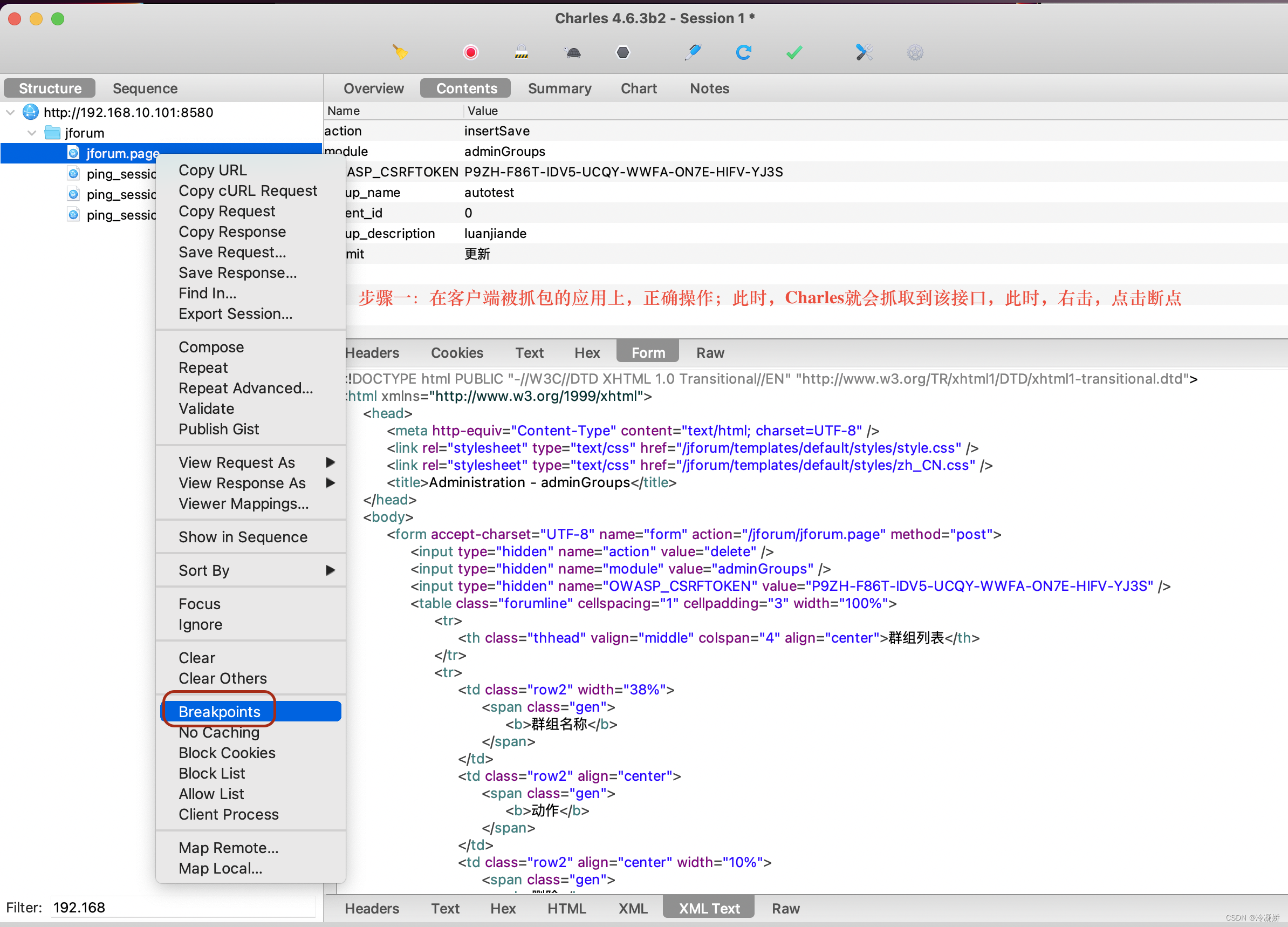Choose Copy URL in context menu
Image resolution: width=1288 pixels, height=927 pixels.
(250, 170)
